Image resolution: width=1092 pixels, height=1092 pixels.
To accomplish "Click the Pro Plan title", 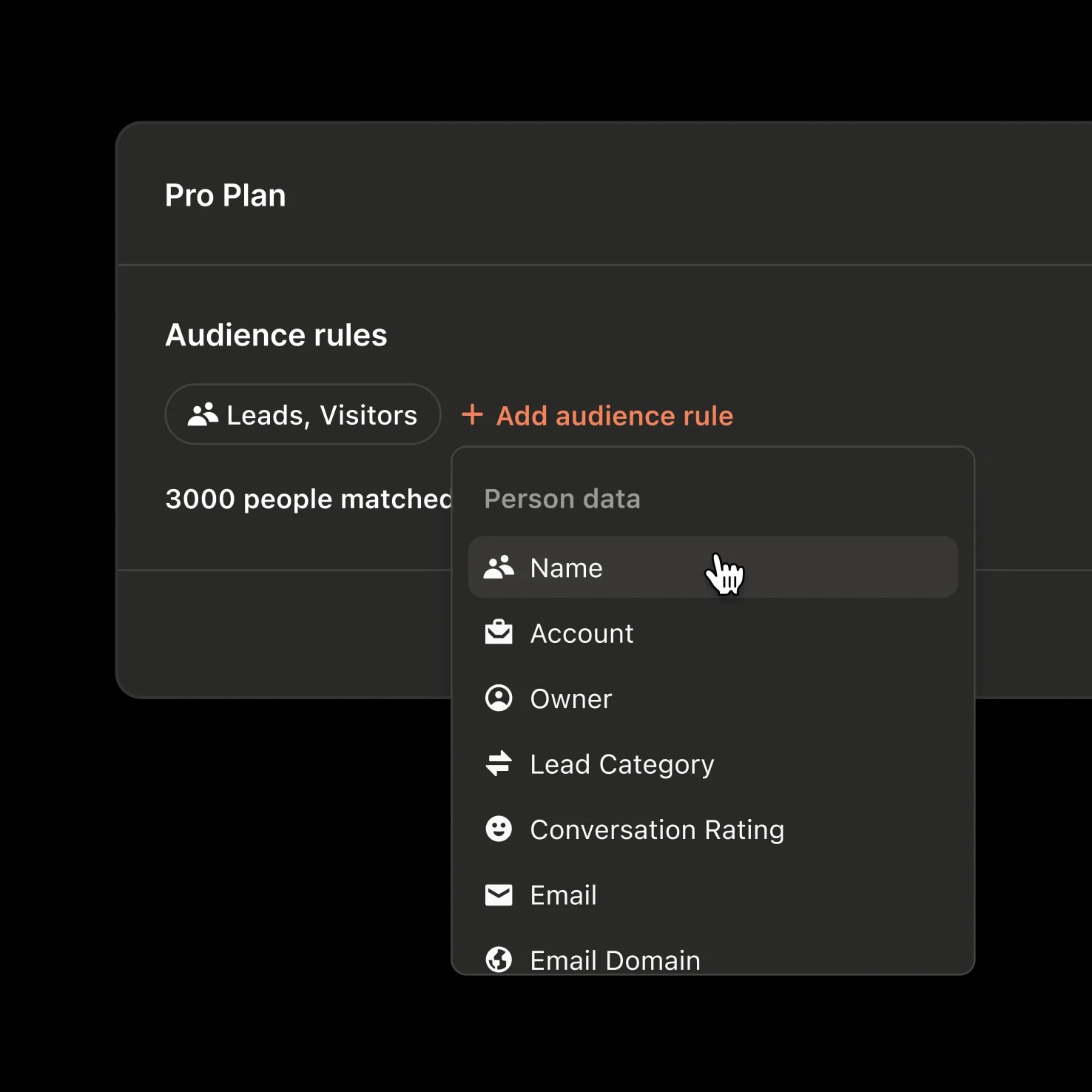I will coord(226,195).
